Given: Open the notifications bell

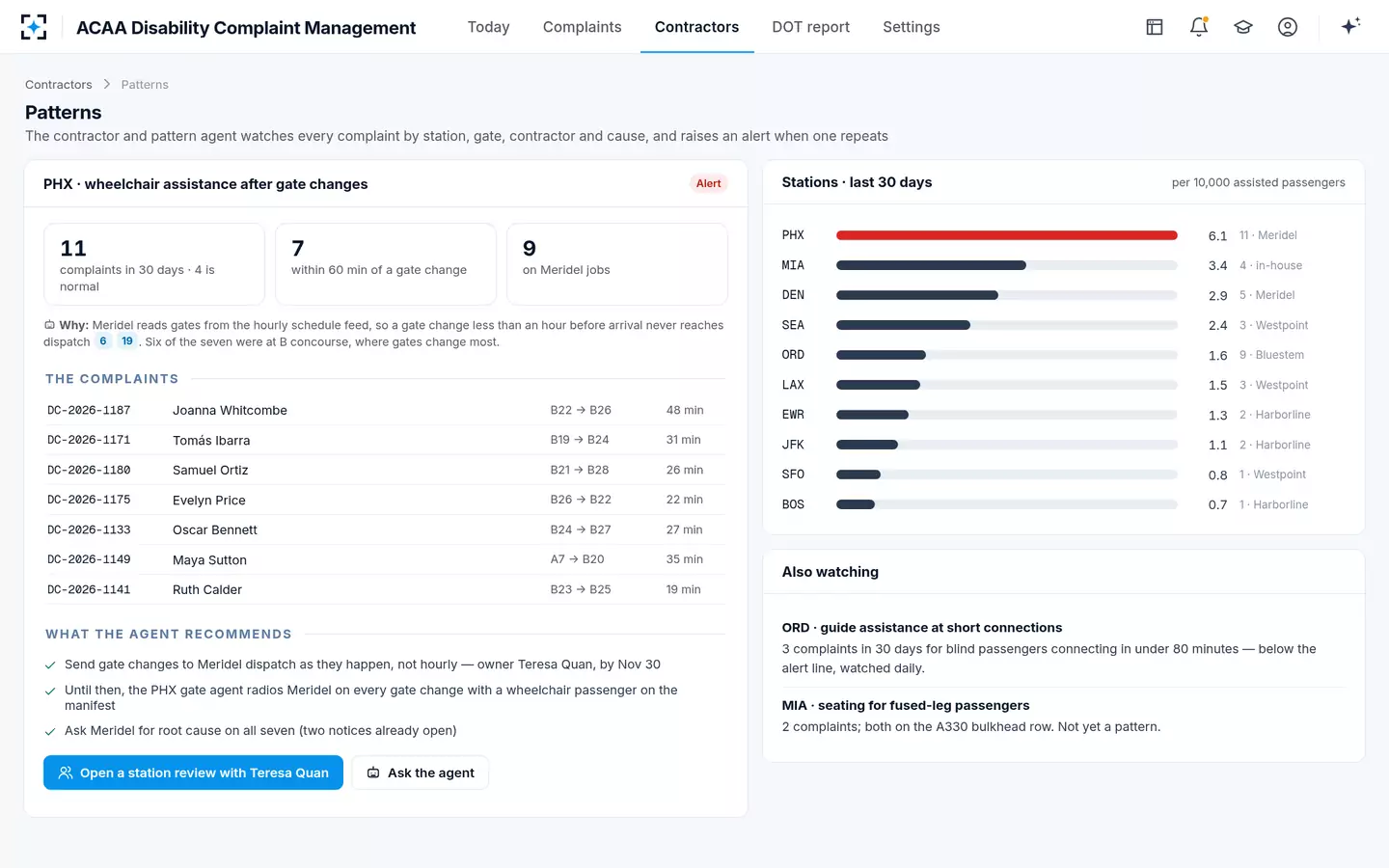Looking at the screenshot, I should click(x=1199, y=27).
